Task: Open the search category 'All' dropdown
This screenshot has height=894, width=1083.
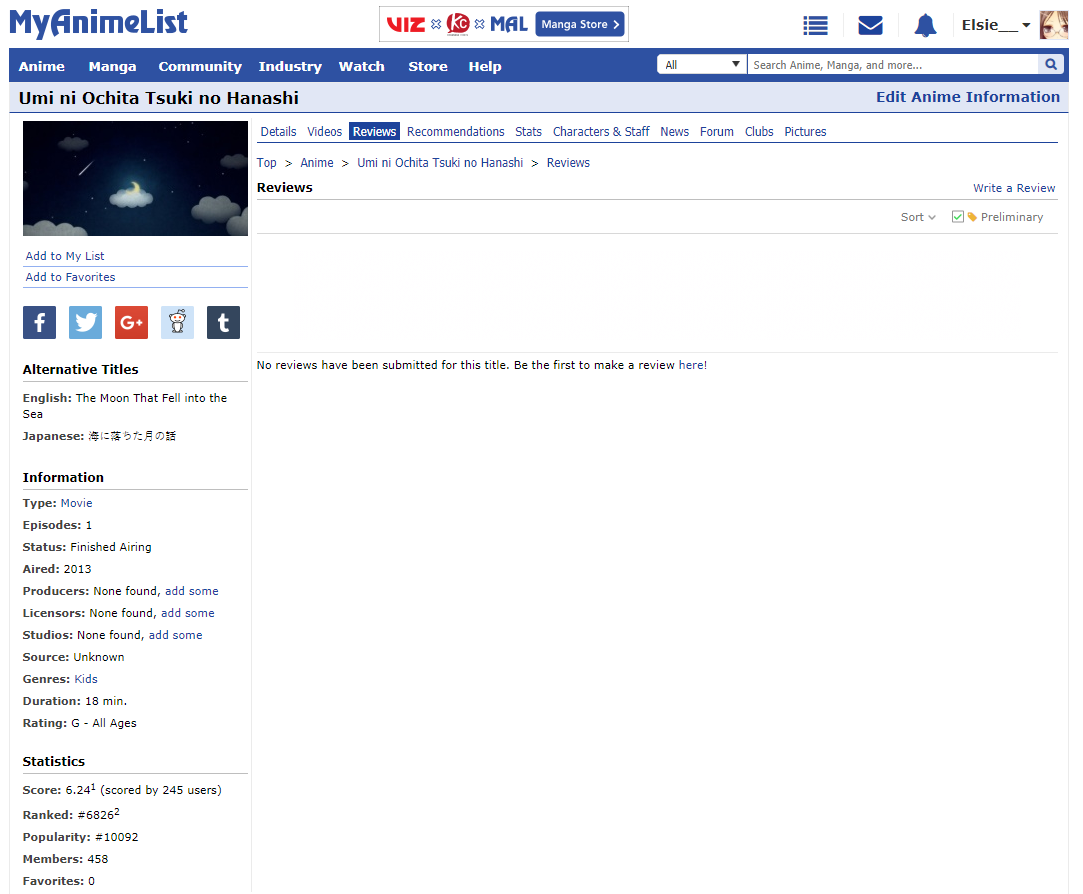Action: pos(702,65)
